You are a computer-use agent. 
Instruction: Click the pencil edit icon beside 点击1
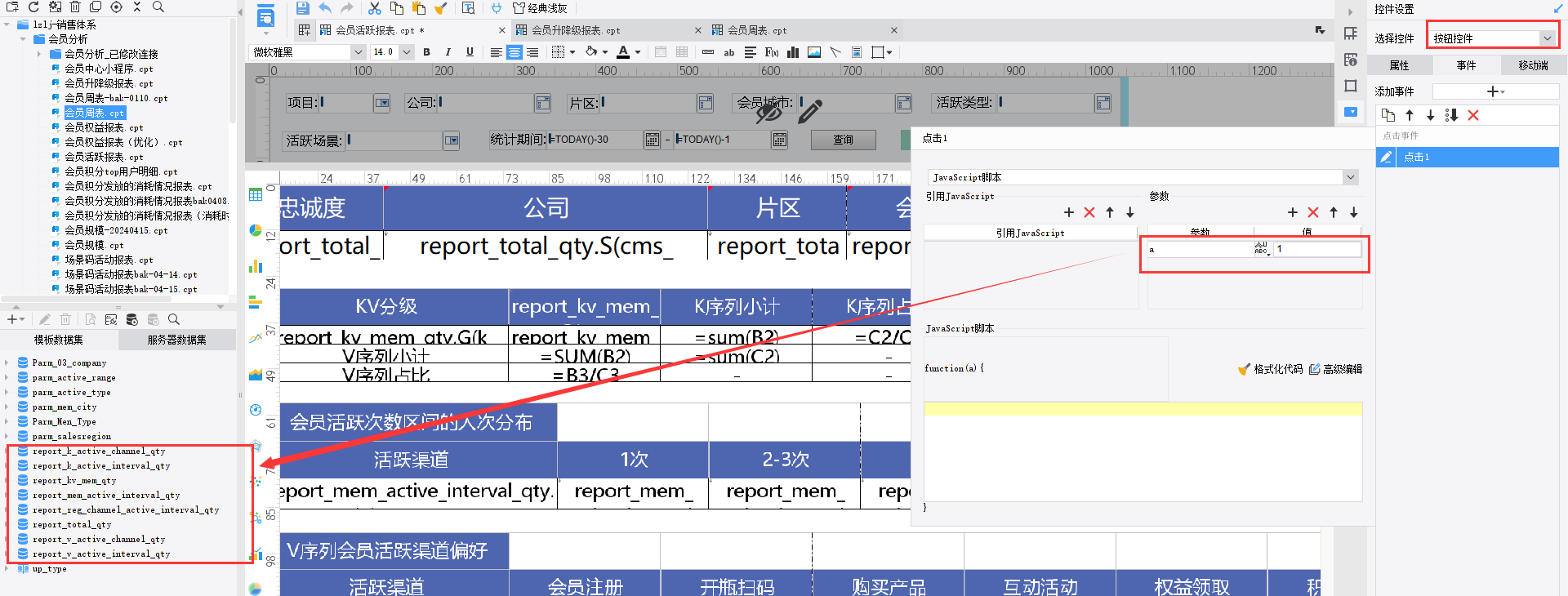point(1386,157)
